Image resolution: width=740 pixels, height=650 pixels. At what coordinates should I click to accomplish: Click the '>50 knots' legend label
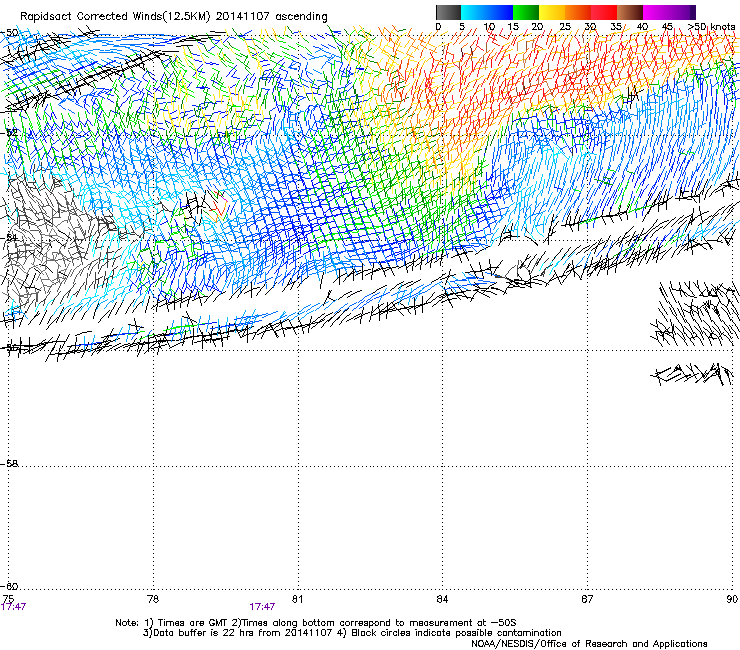coord(711,27)
